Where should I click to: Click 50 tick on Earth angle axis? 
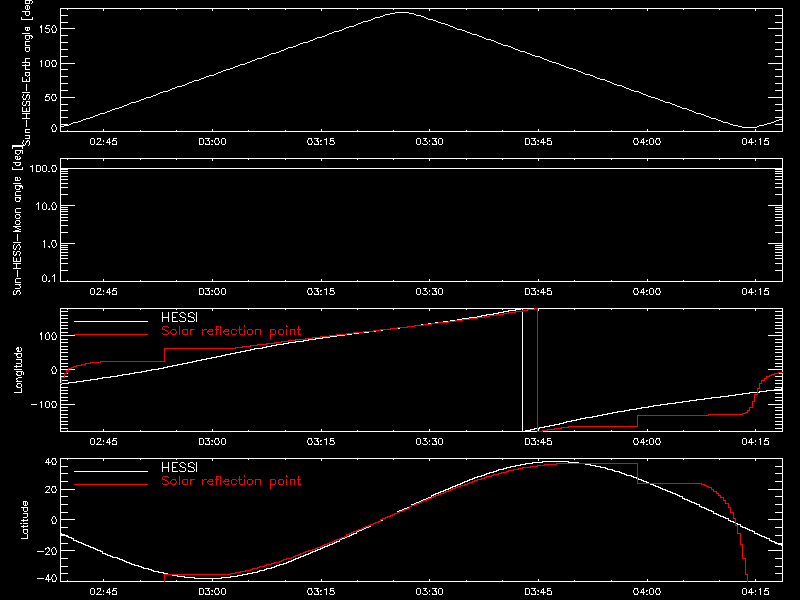pyautogui.click(x=51, y=97)
